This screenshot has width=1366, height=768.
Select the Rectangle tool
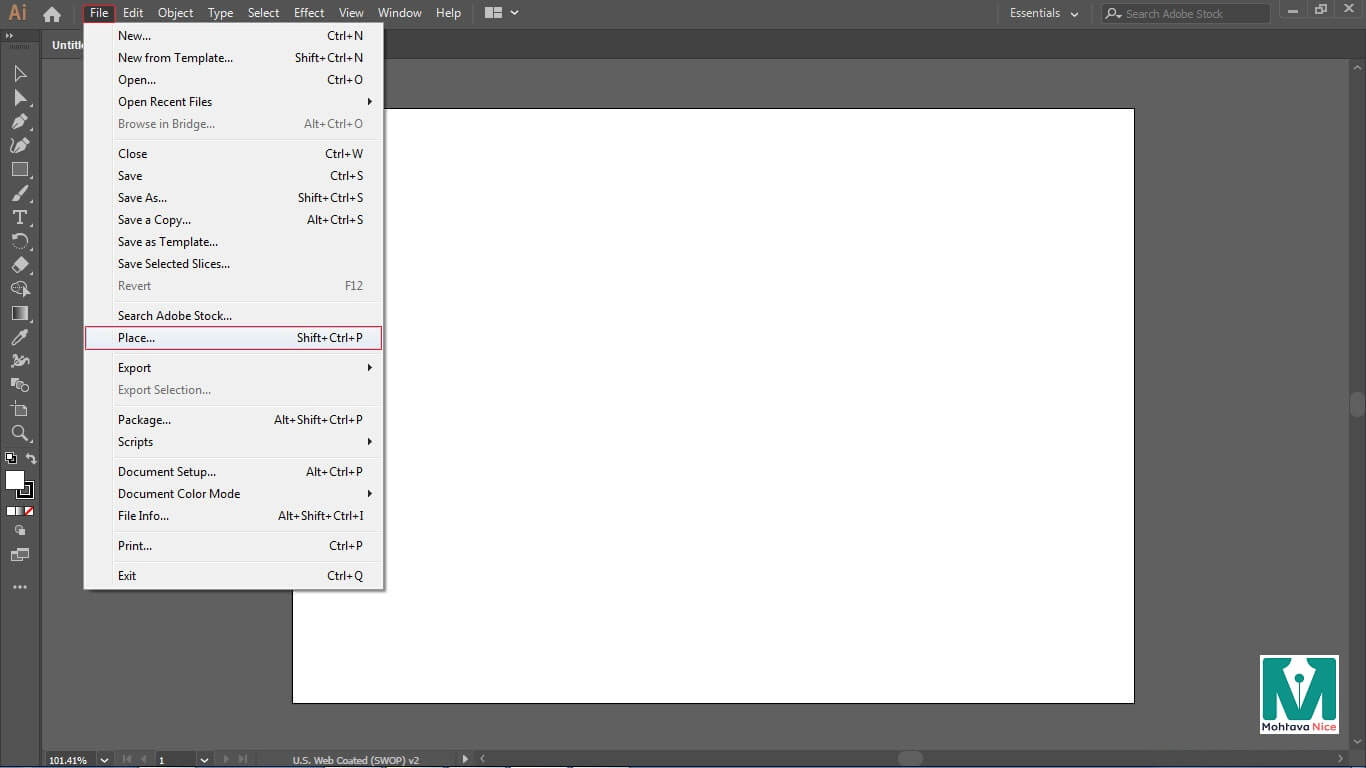[x=20, y=170]
